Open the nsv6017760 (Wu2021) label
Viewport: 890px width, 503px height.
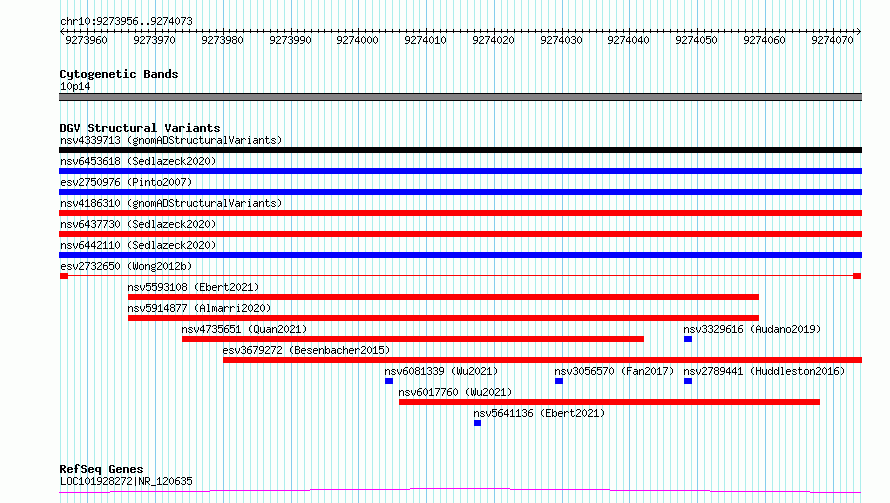coord(455,392)
